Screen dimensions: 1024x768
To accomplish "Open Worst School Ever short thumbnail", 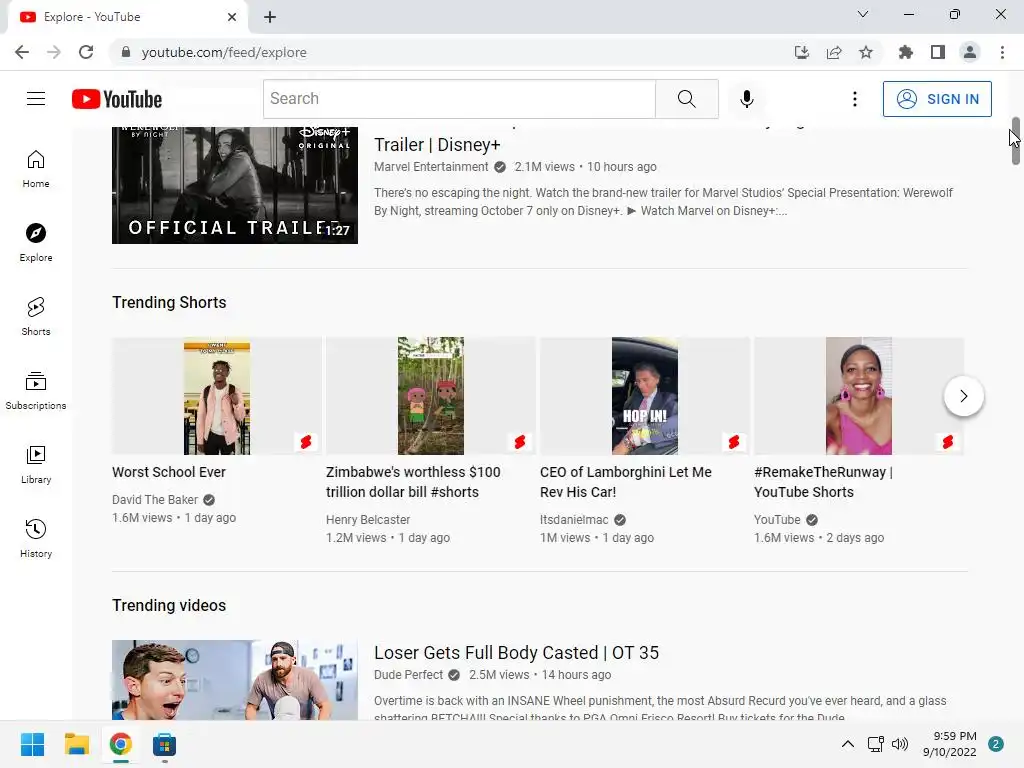I will click(x=217, y=396).
